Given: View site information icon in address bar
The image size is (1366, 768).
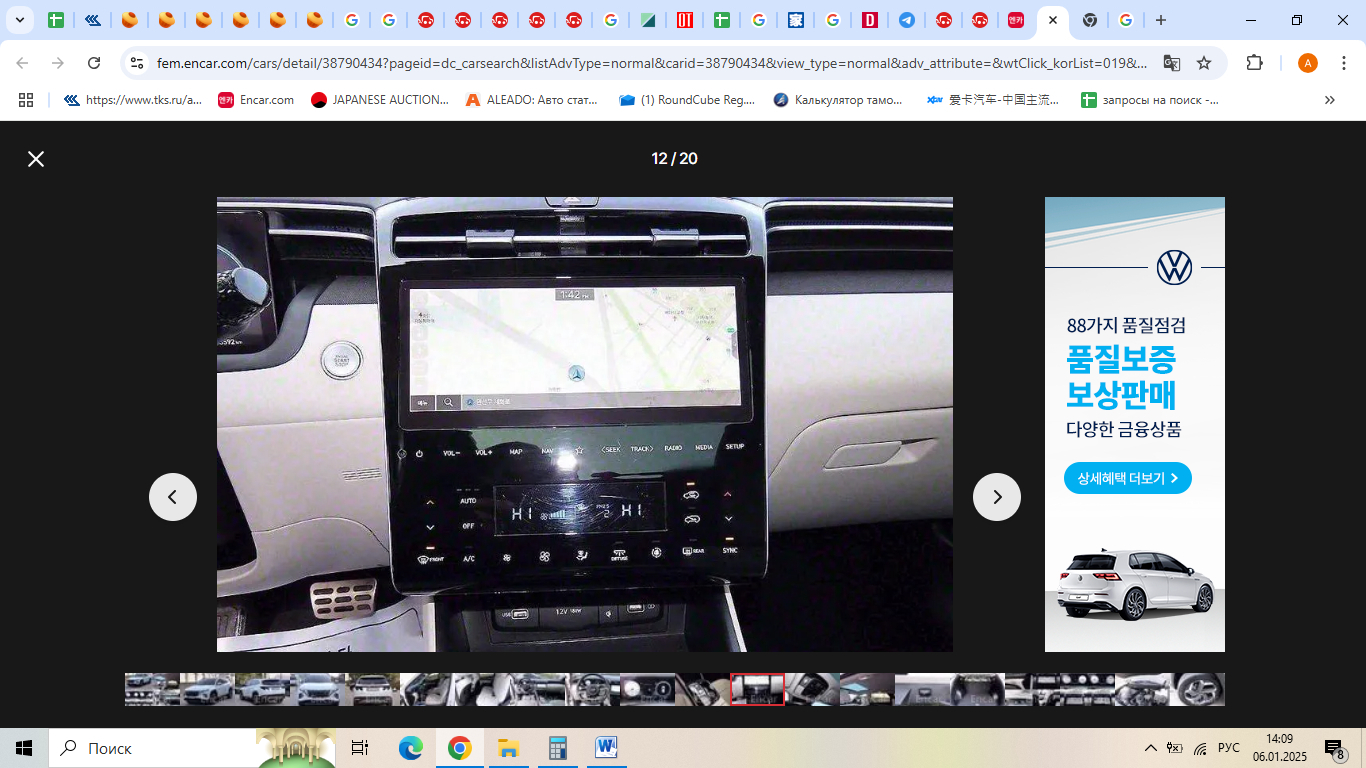Looking at the screenshot, I should [x=137, y=63].
